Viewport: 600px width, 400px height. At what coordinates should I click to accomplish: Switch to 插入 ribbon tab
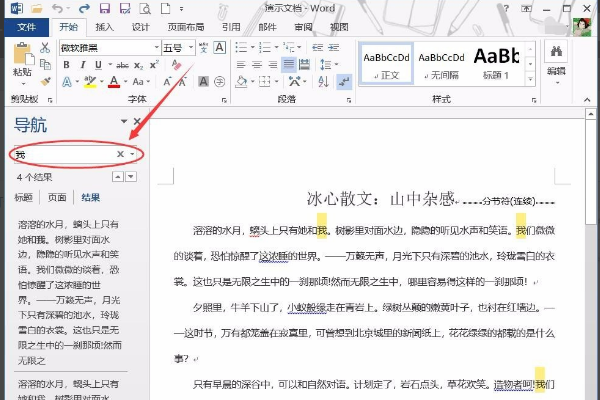[x=104, y=27]
